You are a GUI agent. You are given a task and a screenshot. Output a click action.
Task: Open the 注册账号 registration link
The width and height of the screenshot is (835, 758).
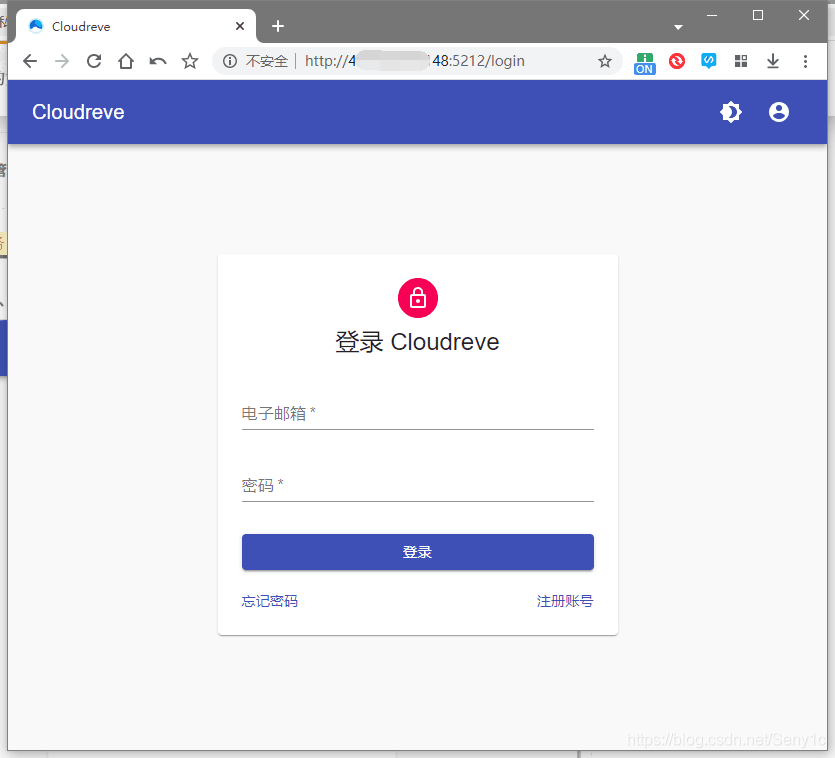coord(565,601)
